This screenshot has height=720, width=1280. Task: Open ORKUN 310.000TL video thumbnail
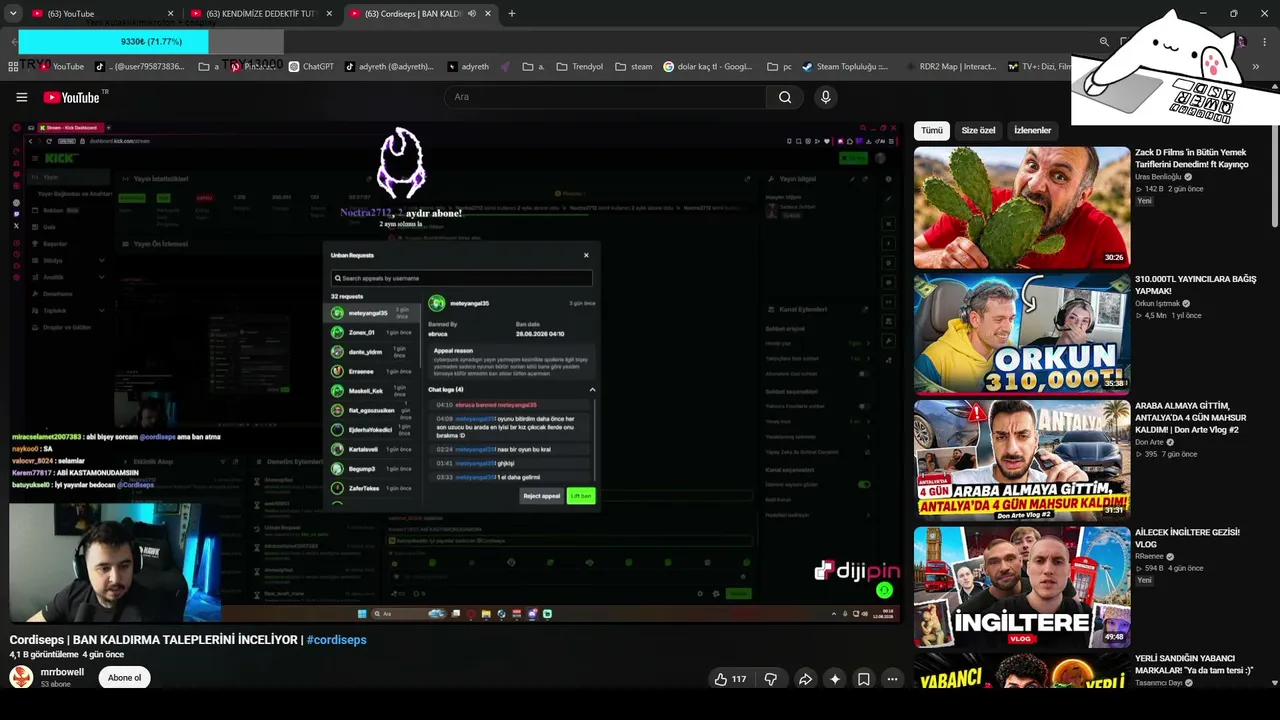[1022, 334]
